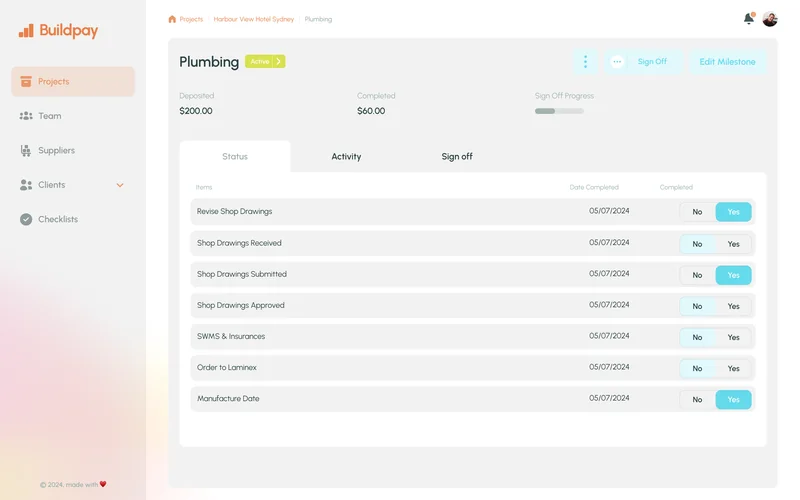Click the Manufacture Date 05/07/2024 date
The image size is (800, 500).
point(609,398)
